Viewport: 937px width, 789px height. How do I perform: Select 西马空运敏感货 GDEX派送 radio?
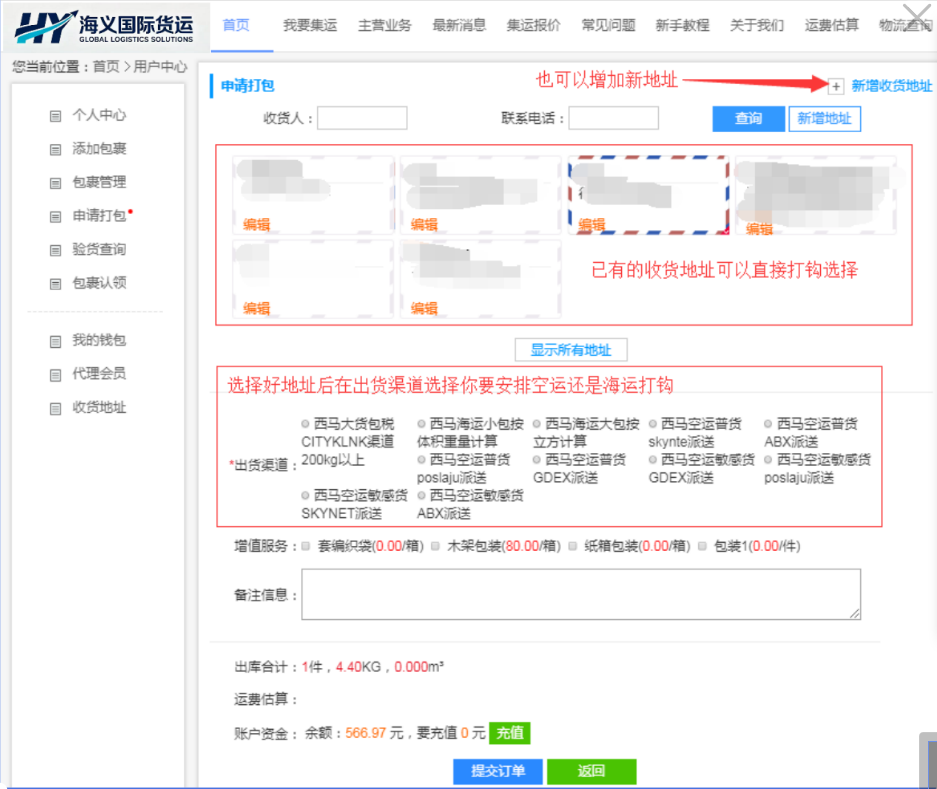click(653, 460)
